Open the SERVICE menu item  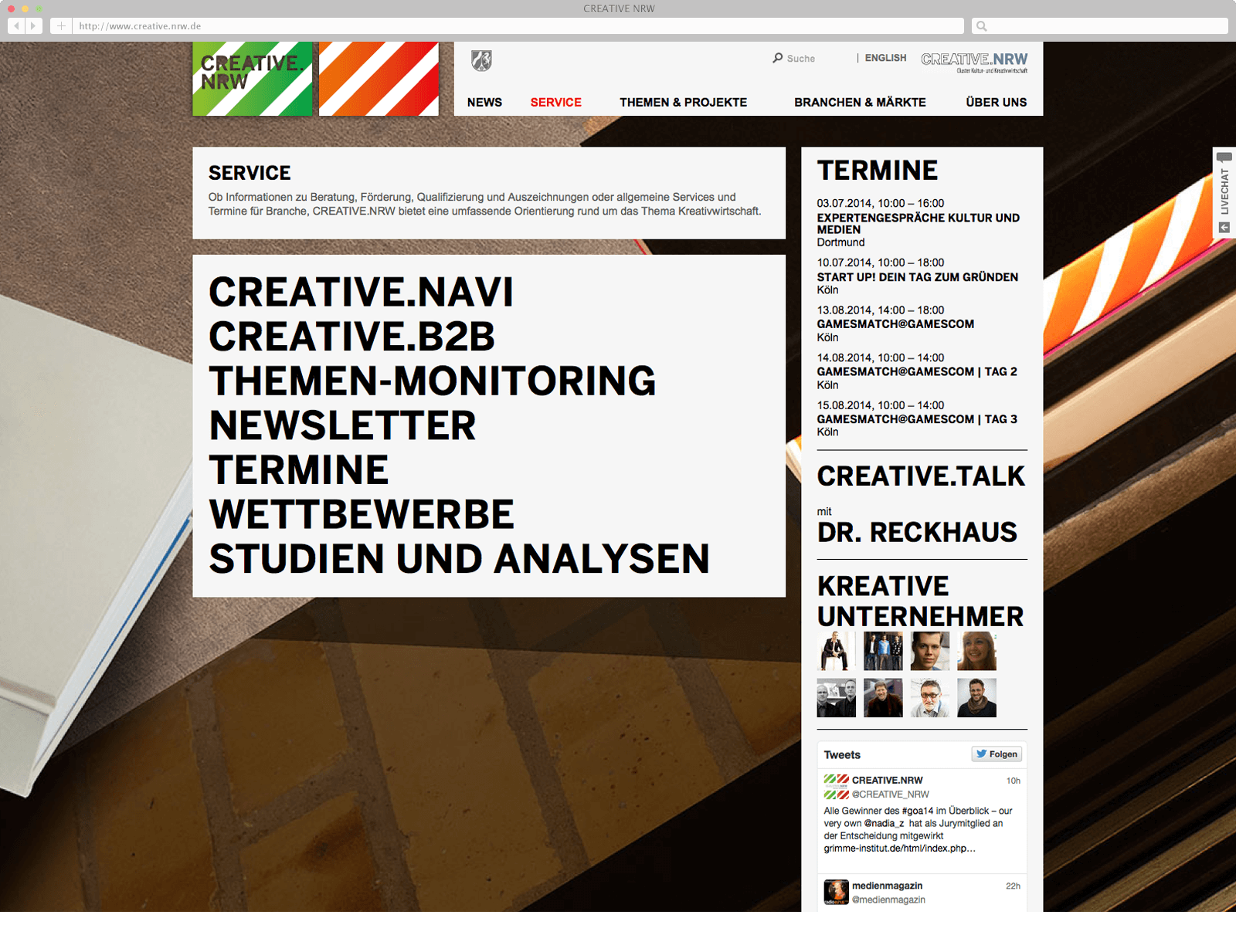click(x=555, y=102)
